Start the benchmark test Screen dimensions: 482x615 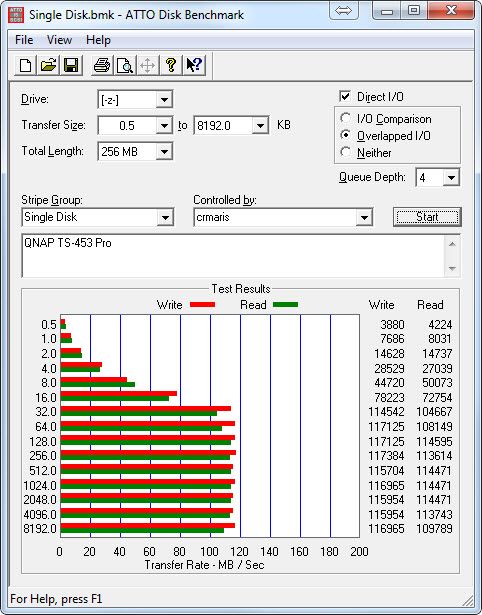427,217
